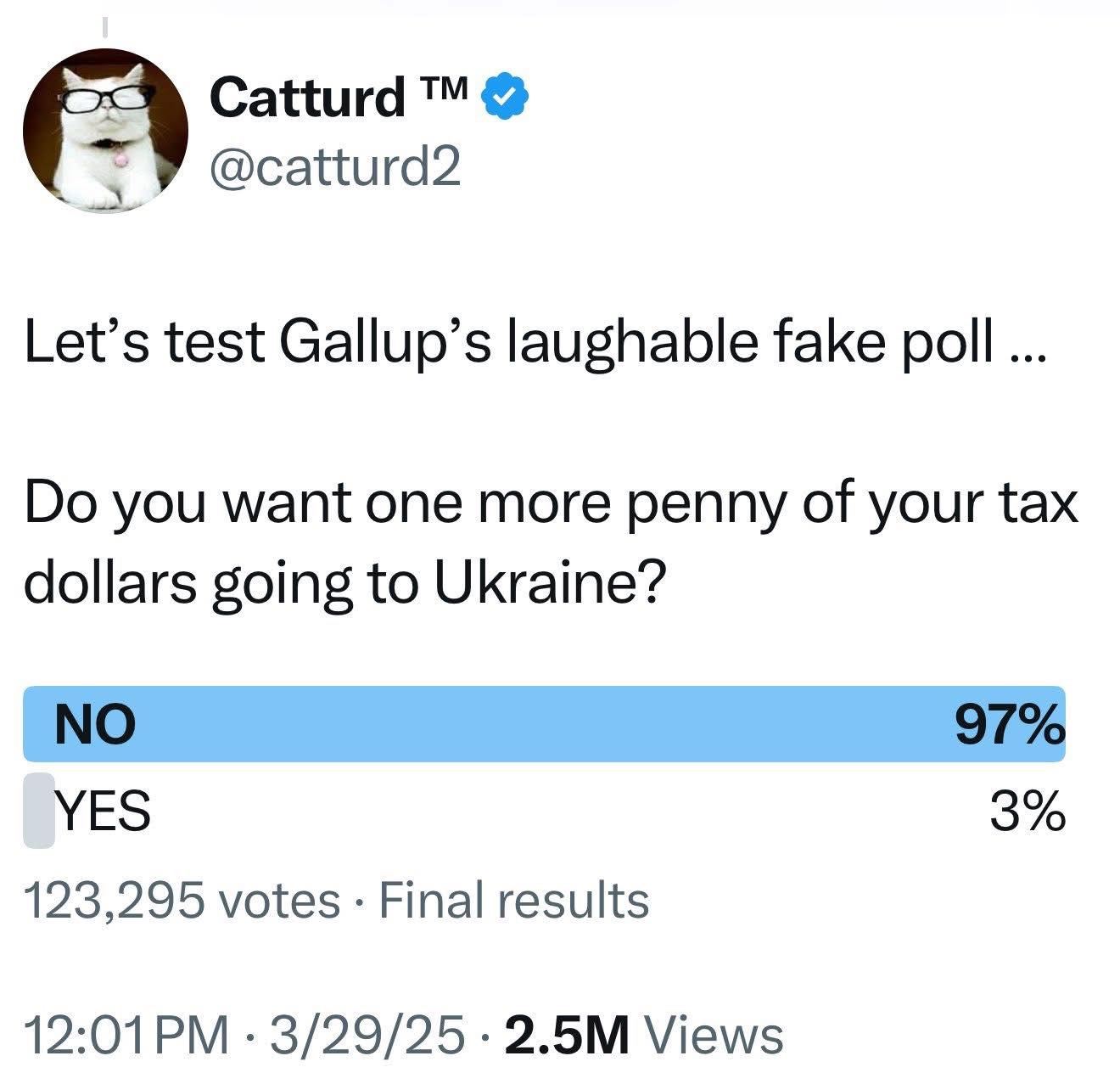
Task: Click the 3/29/25 post date
Action: [367, 1035]
